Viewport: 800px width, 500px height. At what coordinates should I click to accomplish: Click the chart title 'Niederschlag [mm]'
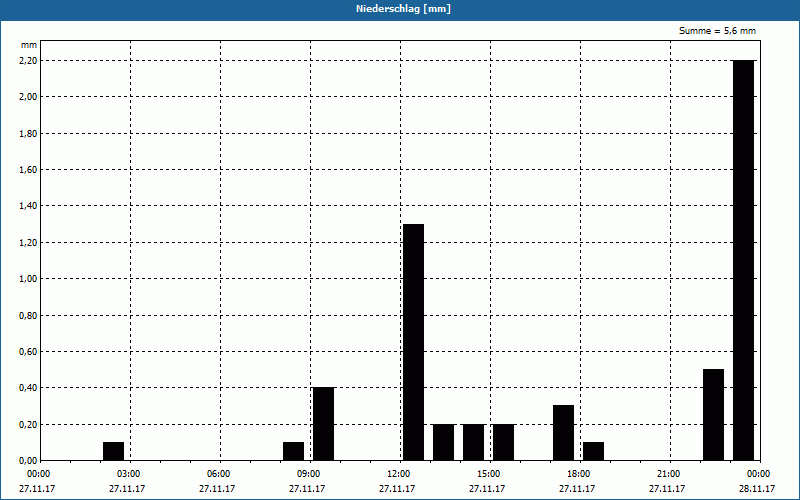pyautogui.click(x=403, y=9)
